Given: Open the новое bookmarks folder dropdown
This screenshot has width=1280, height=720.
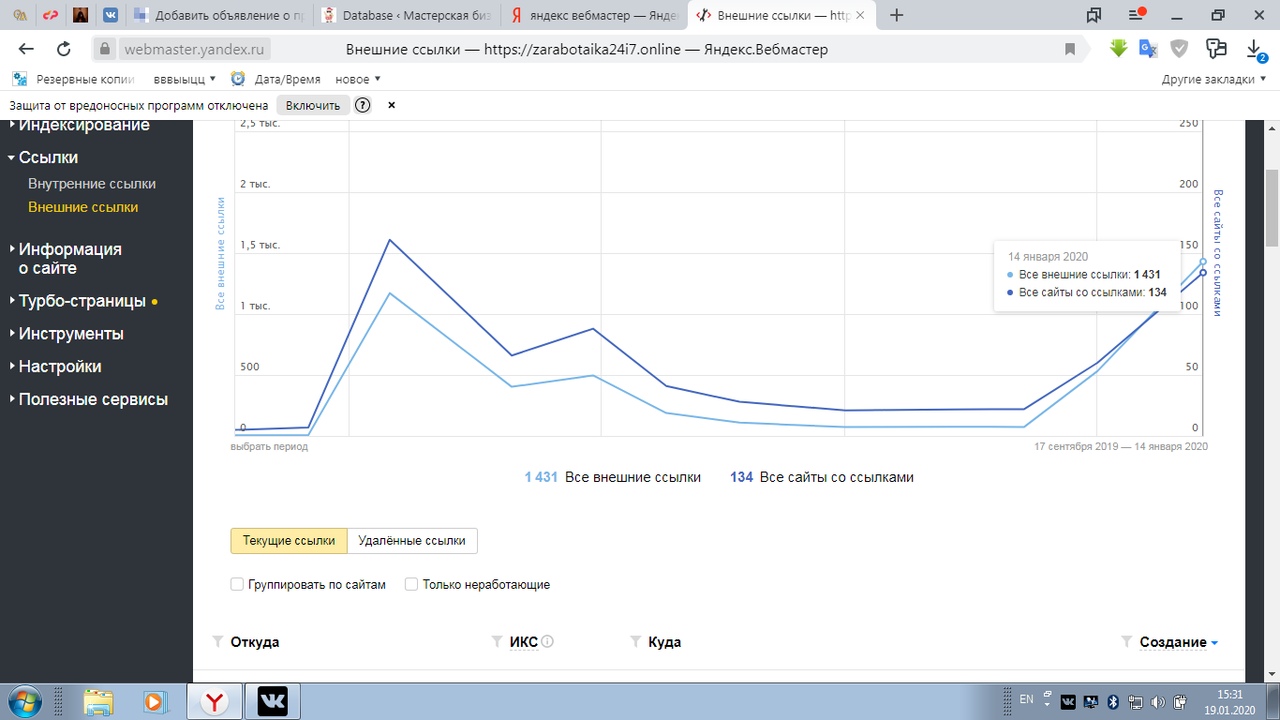Looking at the screenshot, I should click(x=358, y=79).
